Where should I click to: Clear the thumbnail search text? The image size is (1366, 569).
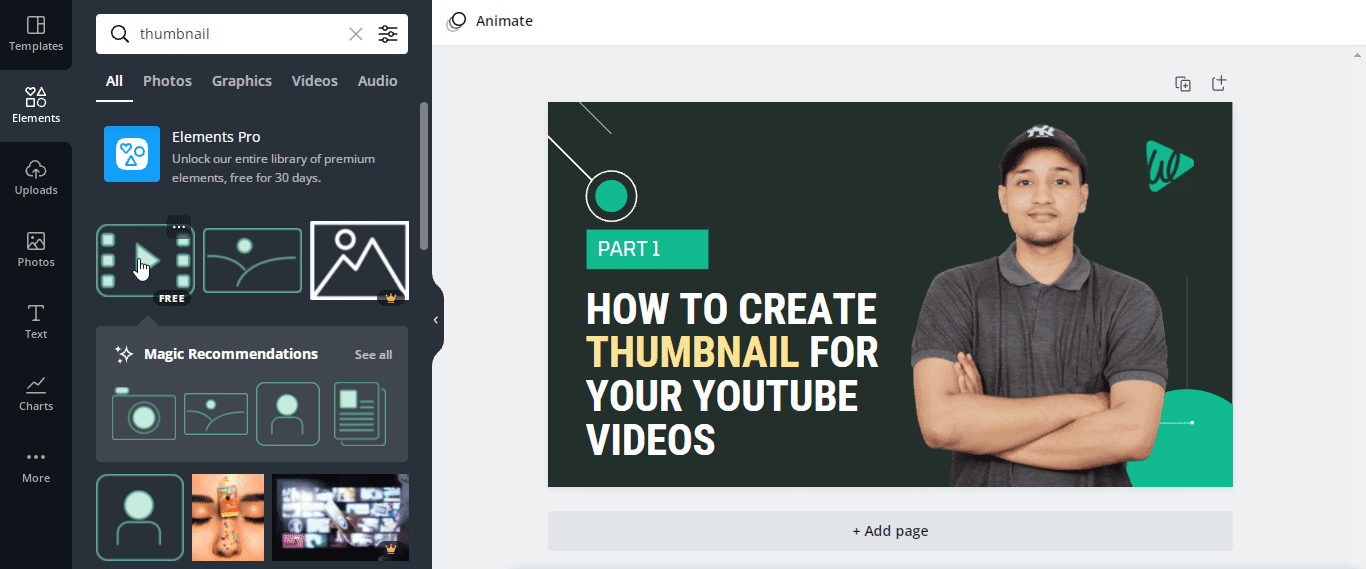pos(356,34)
